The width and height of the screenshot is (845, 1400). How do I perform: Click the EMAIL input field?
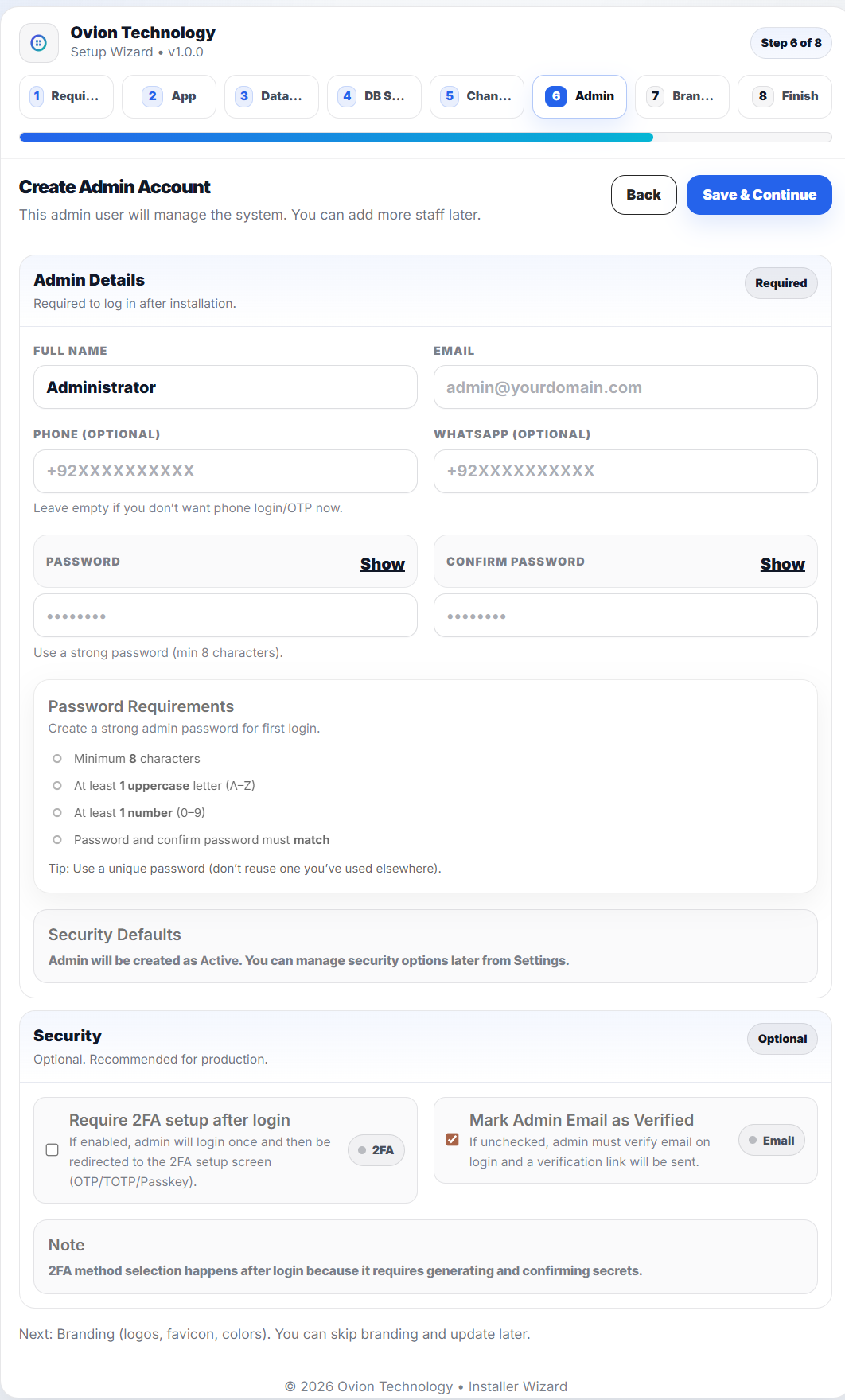(x=625, y=387)
